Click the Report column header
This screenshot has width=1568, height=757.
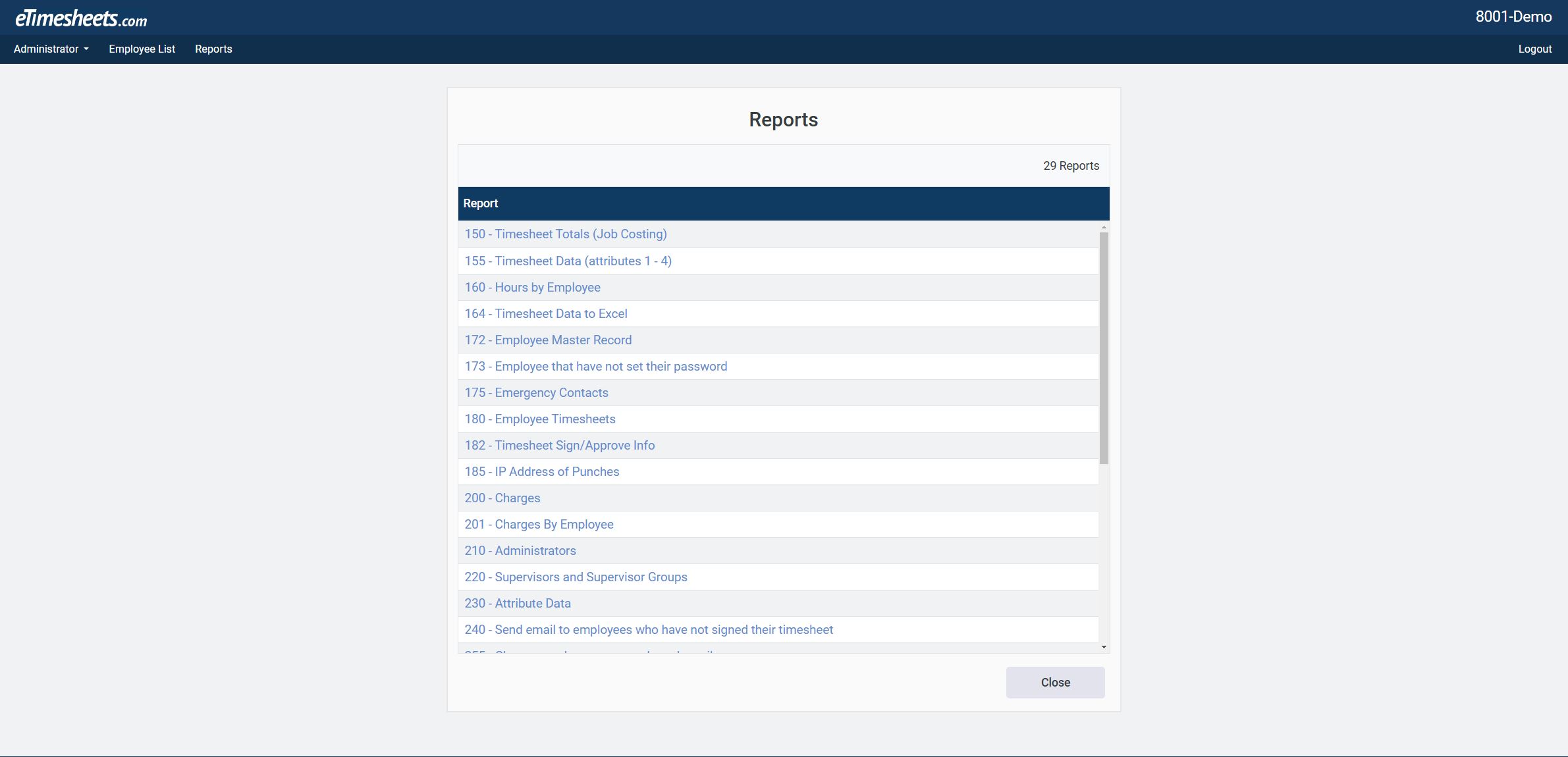pos(480,203)
